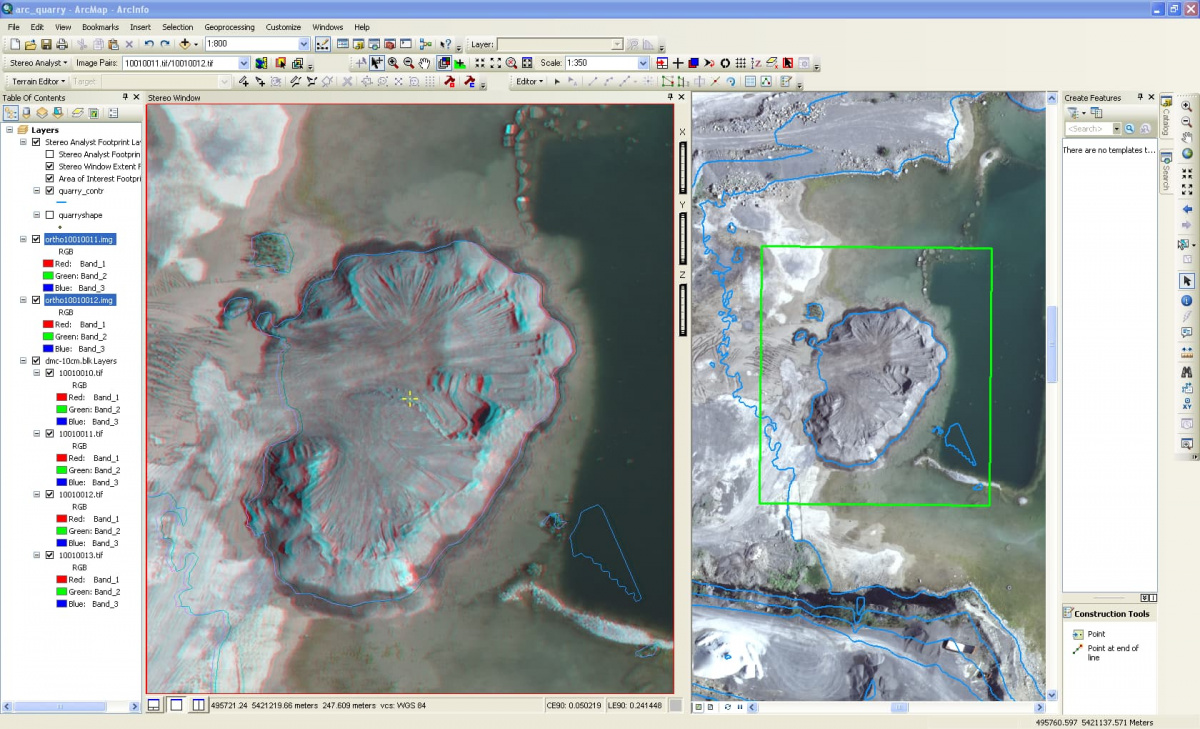The width and height of the screenshot is (1200, 729).
Task: Open the Stereo Scale 1:350 dropdown
Action: pyautogui.click(x=642, y=63)
